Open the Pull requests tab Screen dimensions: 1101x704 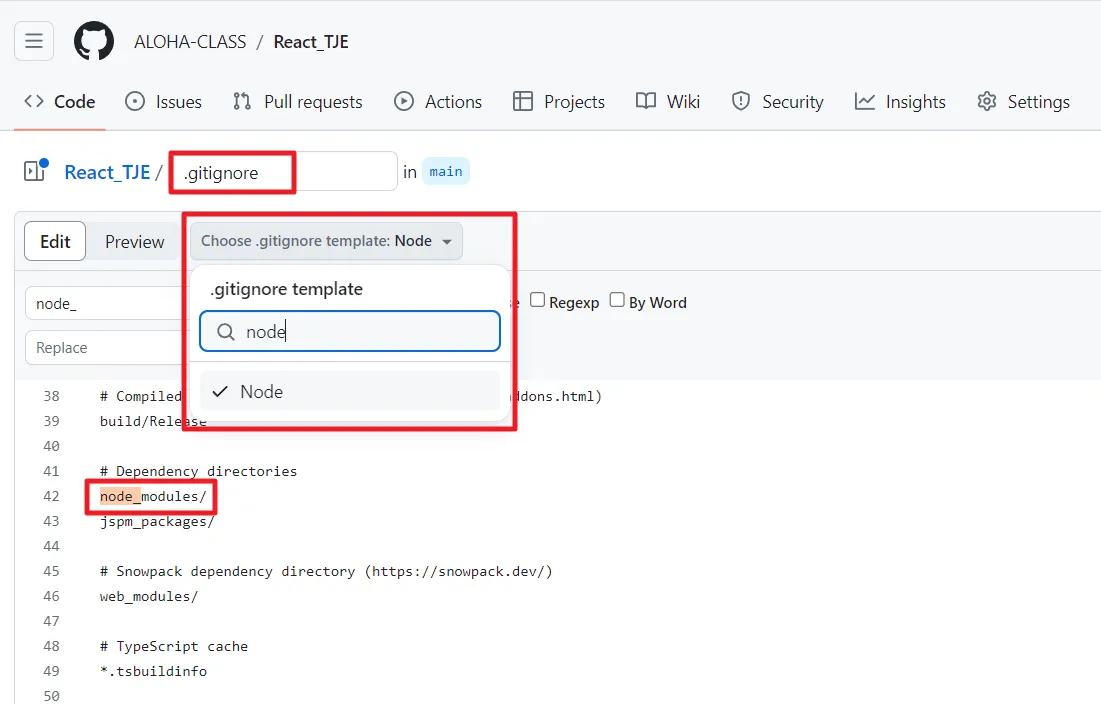[298, 102]
